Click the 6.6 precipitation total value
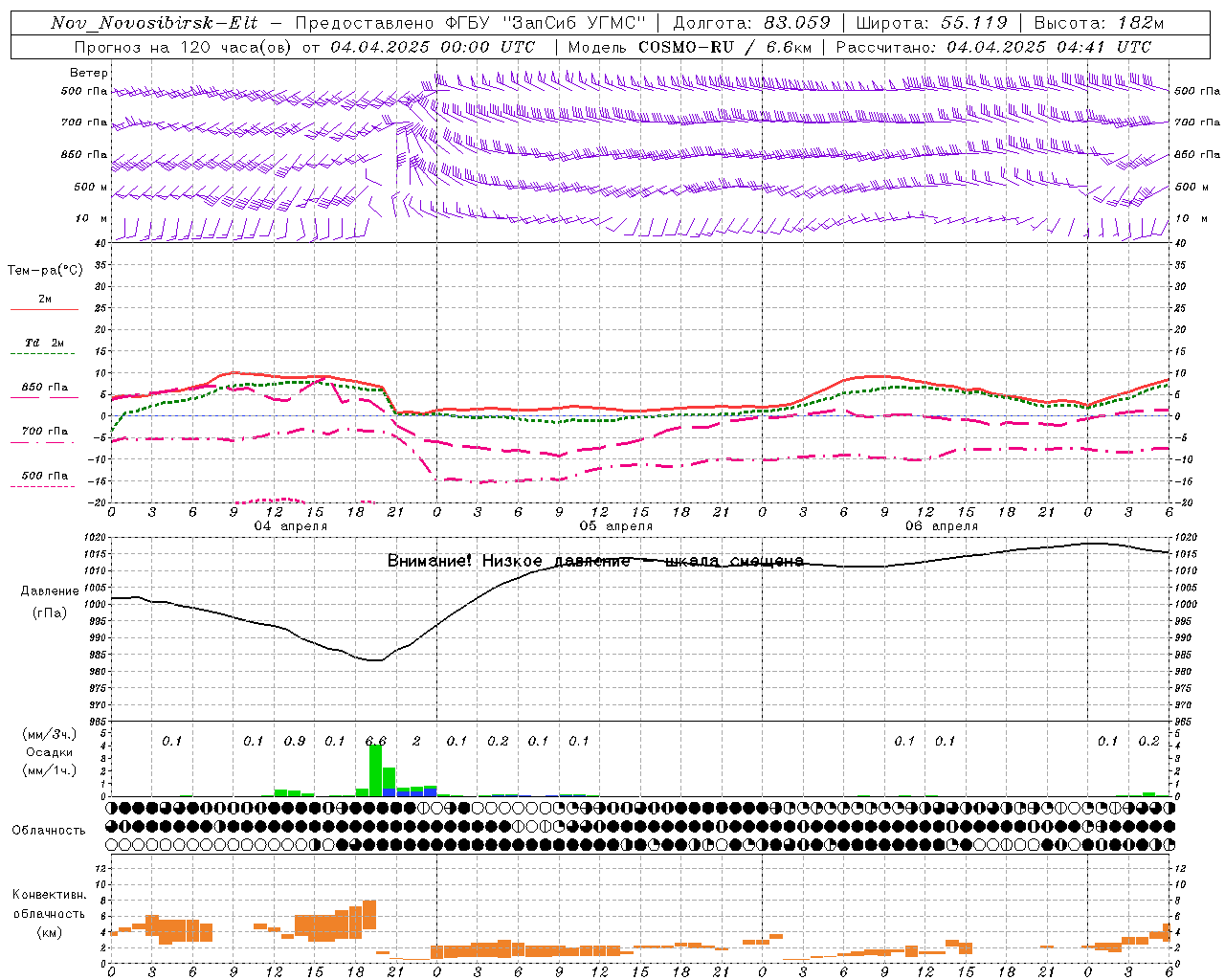Image resolution: width=1225 pixels, height=980 pixels. tap(376, 741)
